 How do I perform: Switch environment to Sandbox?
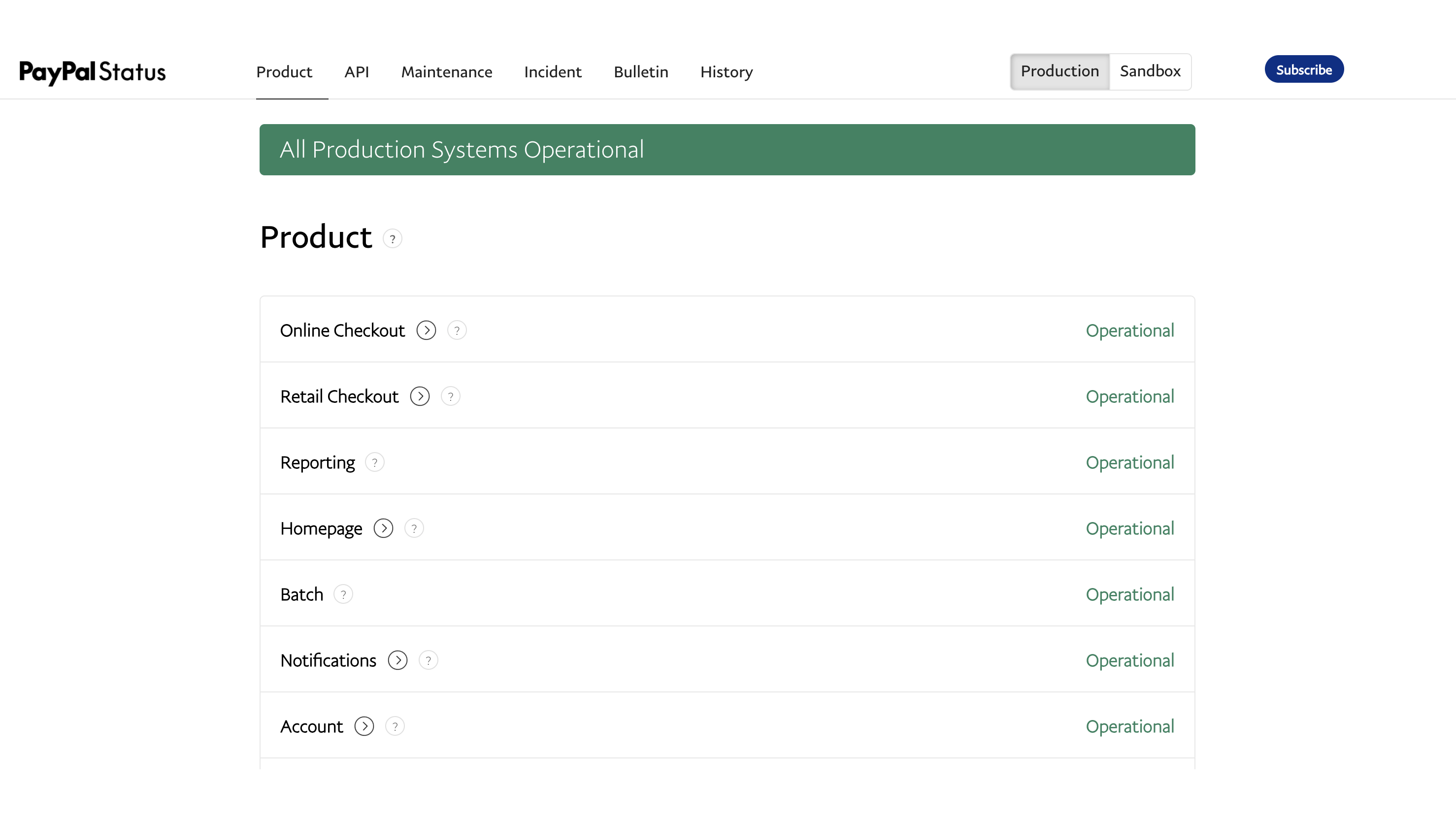coord(1150,71)
